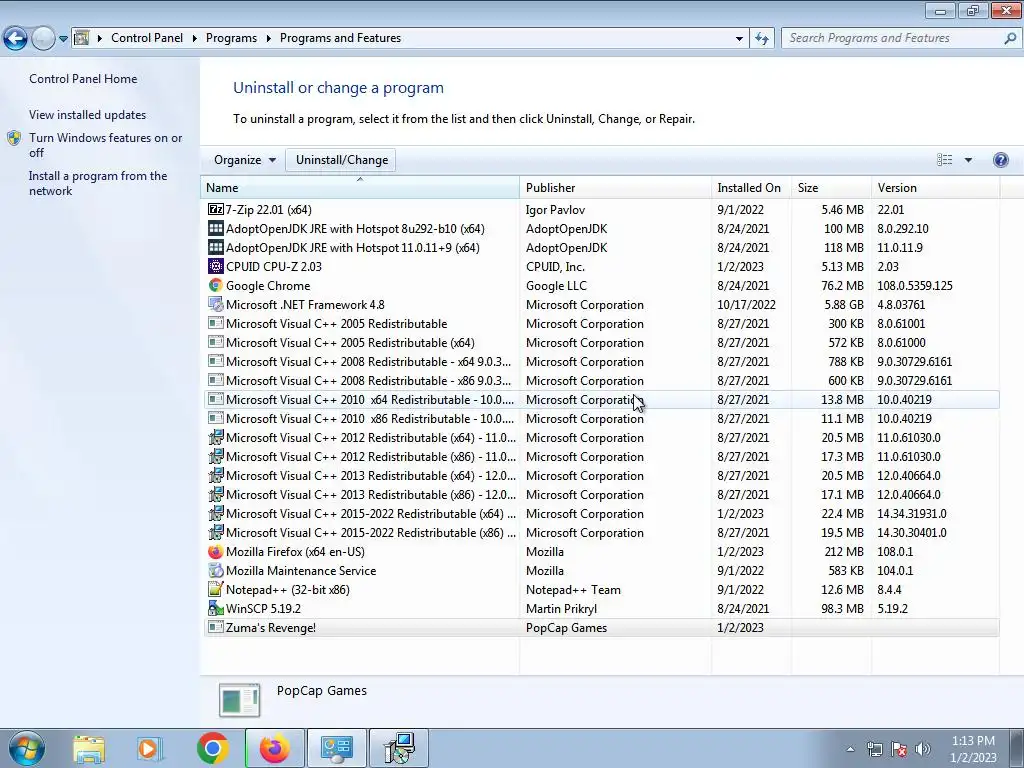The width and height of the screenshot is (1024, 768).
Task: Click the refresh button in address bar
Action: tap(761, 38)
